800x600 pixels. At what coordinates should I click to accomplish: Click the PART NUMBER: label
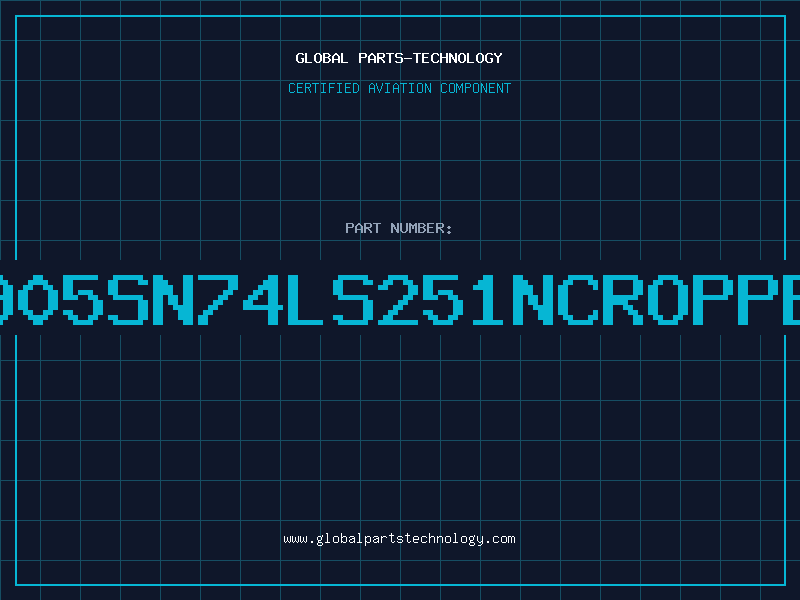398,228
